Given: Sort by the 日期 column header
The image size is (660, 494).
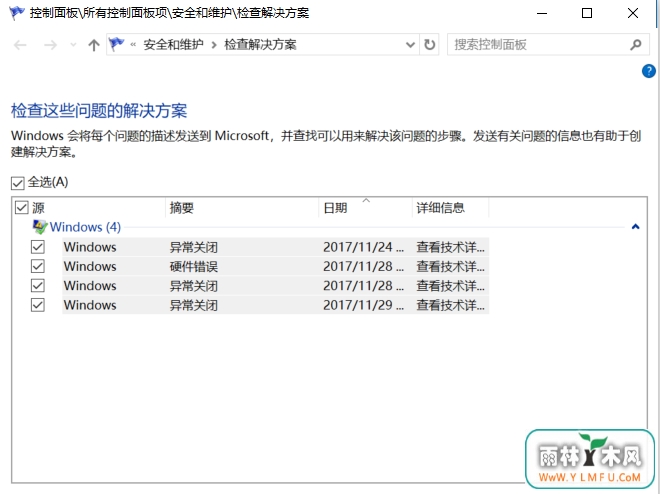Looking at the screenshot, I should tap(365, 207).
